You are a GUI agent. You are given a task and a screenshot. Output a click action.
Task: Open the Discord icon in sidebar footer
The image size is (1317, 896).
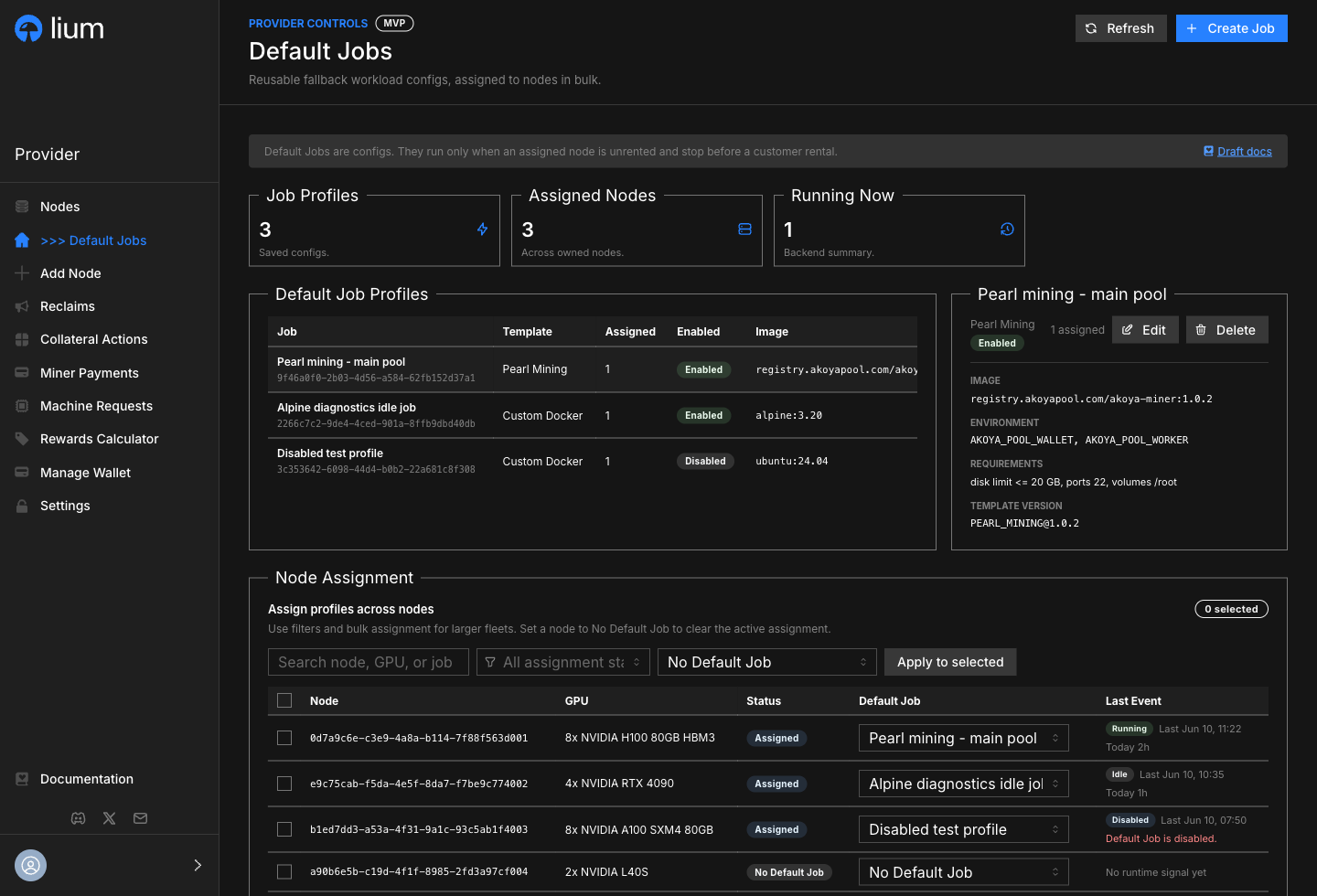[79, 818]
